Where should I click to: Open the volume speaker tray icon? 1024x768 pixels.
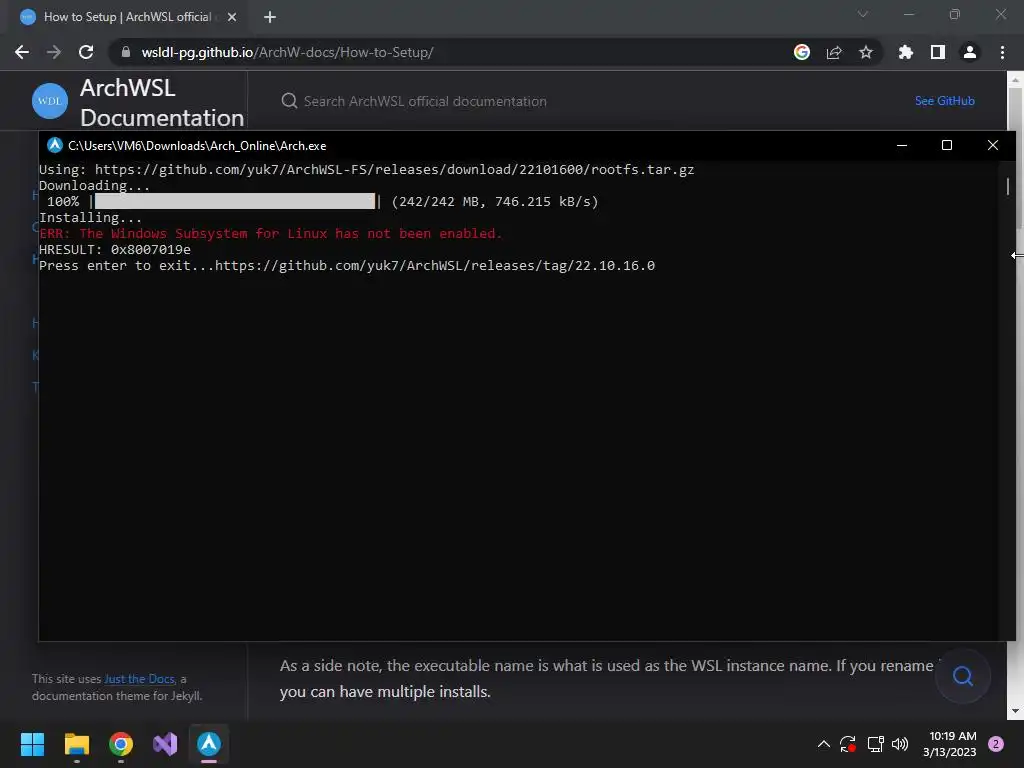click(x=900, y=744)
